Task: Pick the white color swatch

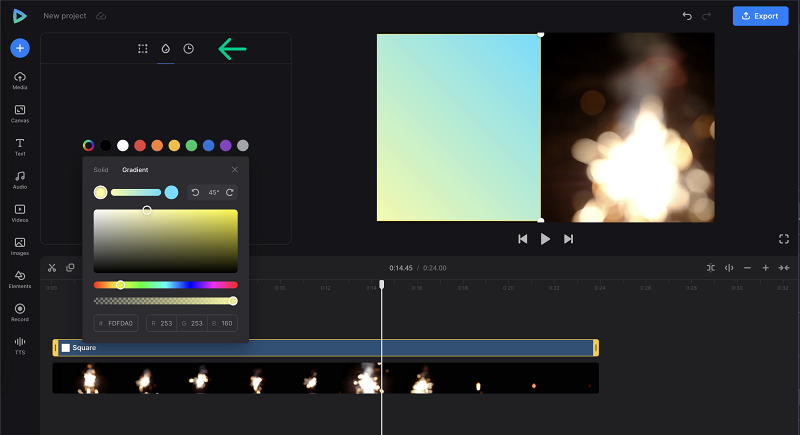Action: 123,145
